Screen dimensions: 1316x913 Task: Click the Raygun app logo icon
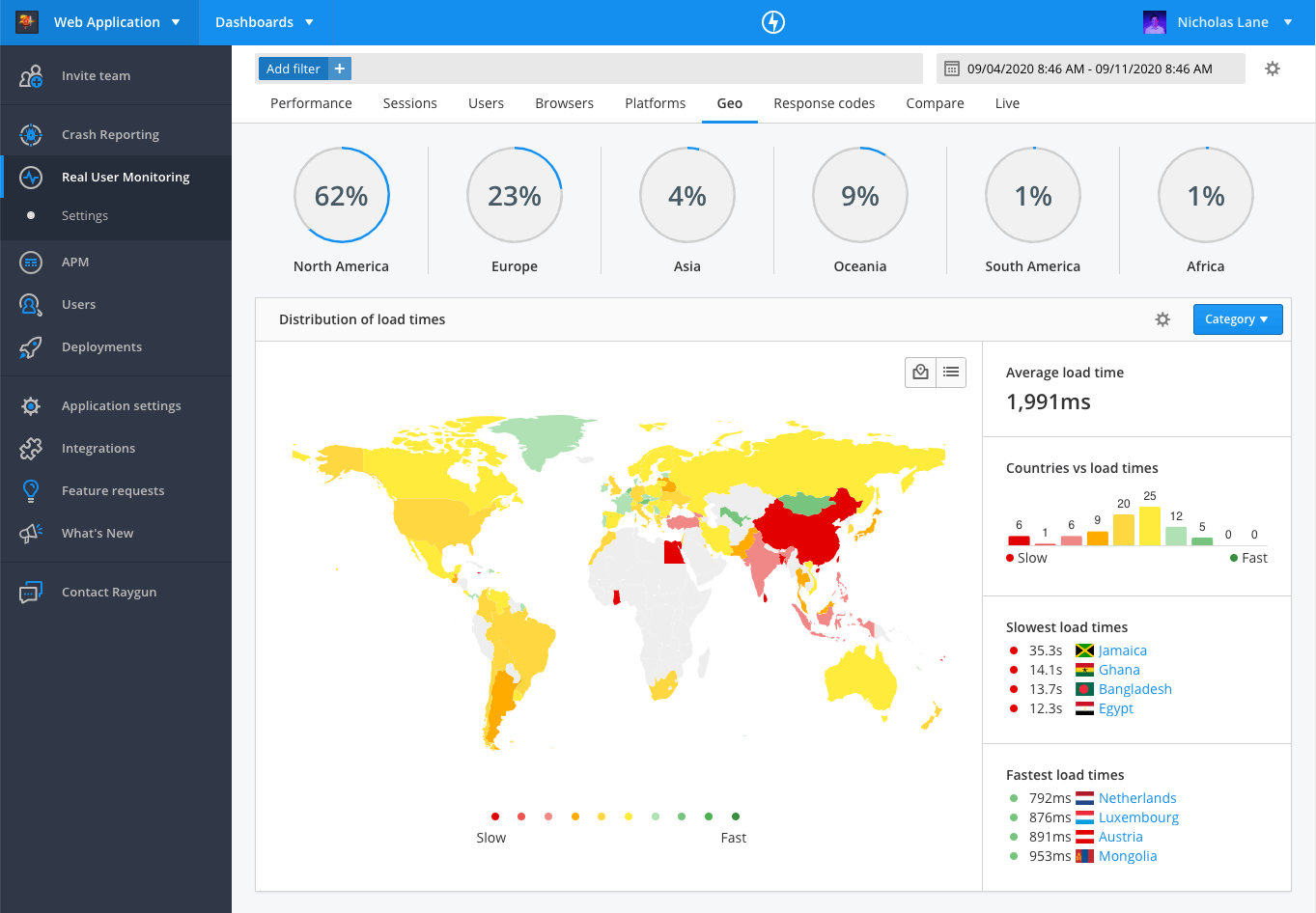[x=27, y=21]
